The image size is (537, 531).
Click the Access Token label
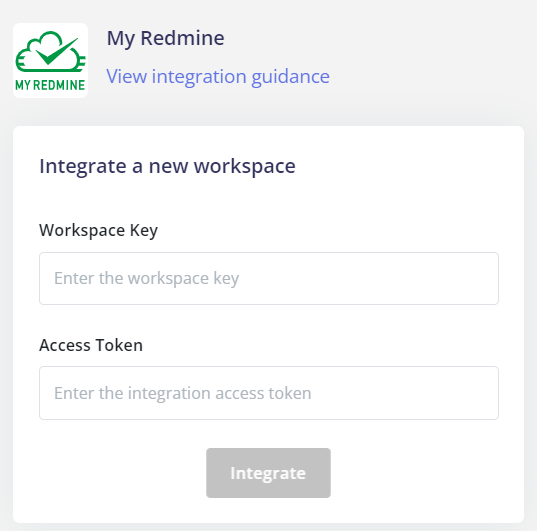click(x=91, y=345)
